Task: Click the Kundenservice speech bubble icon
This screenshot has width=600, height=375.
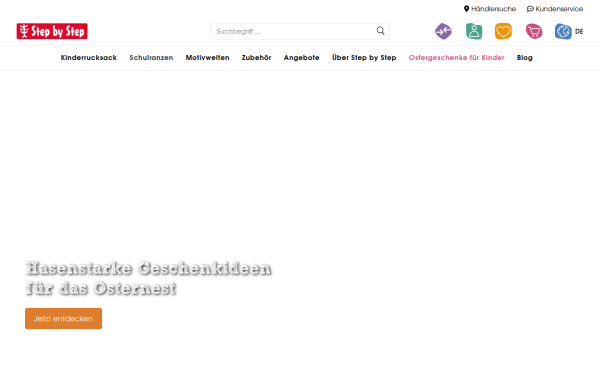Action: coord(530,9)
